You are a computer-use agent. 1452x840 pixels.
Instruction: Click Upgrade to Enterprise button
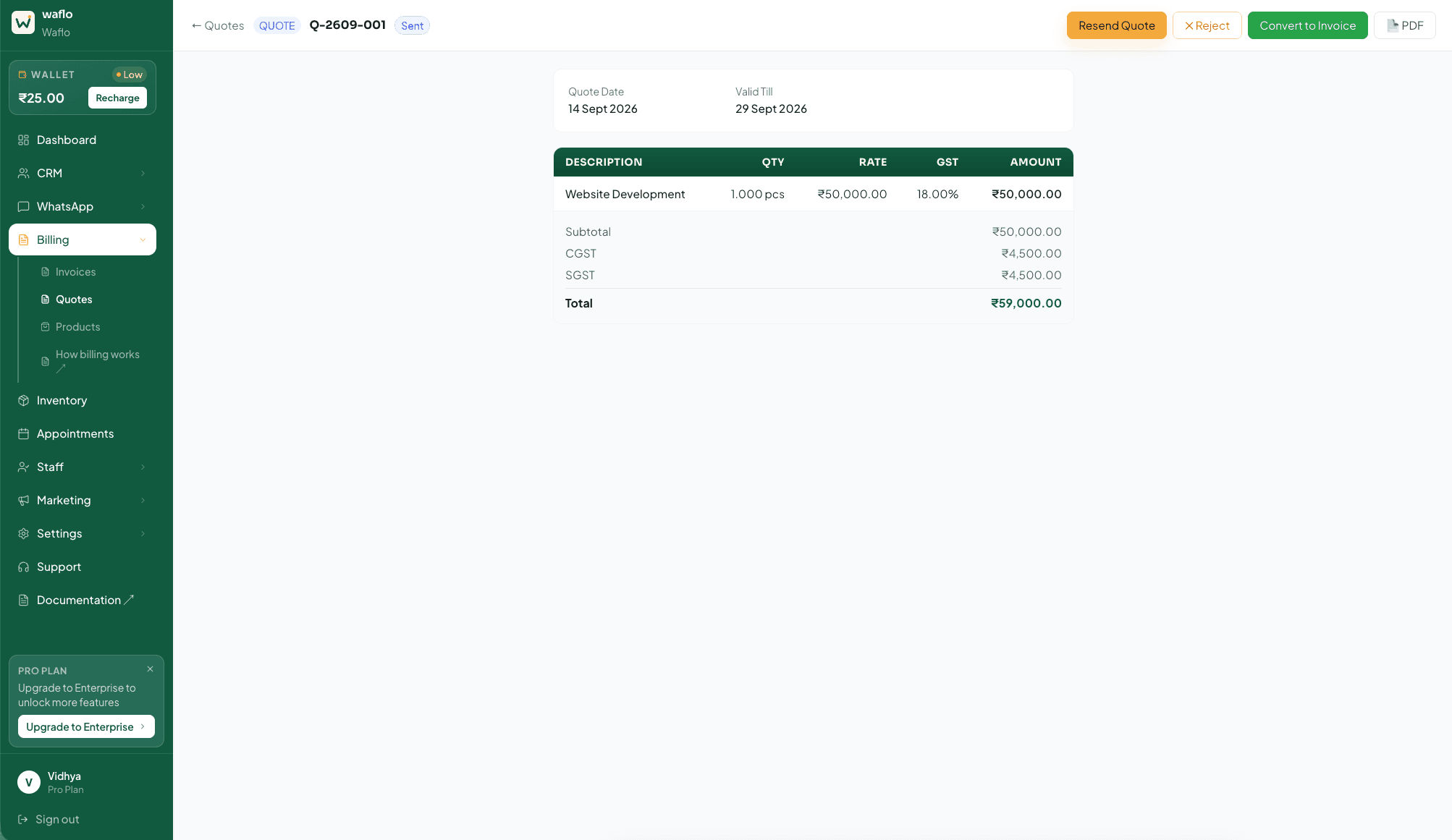86,726
